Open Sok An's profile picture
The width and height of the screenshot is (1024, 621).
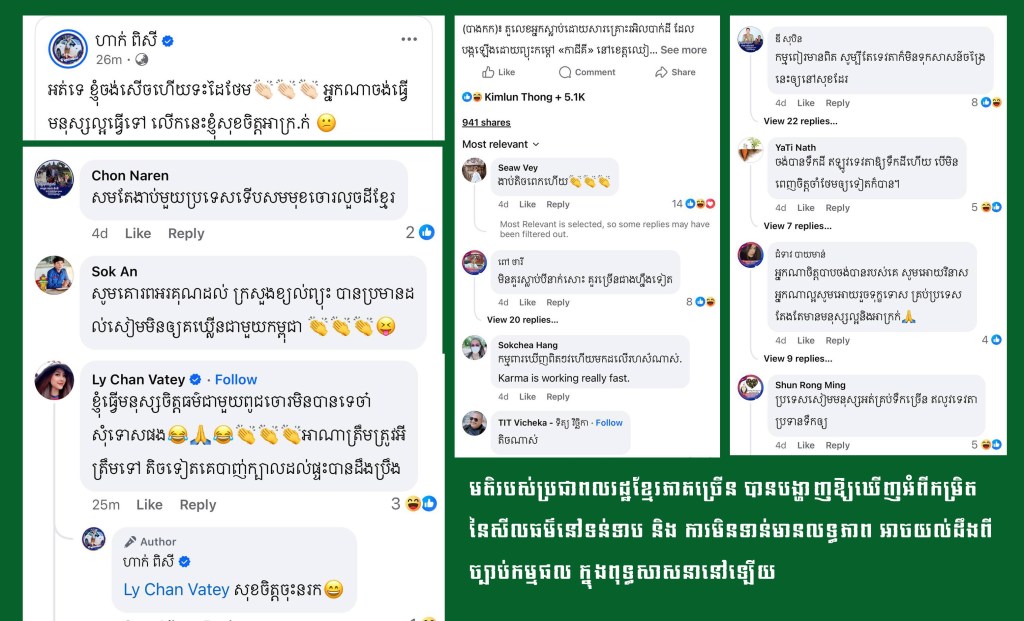[x=54, y=275]
